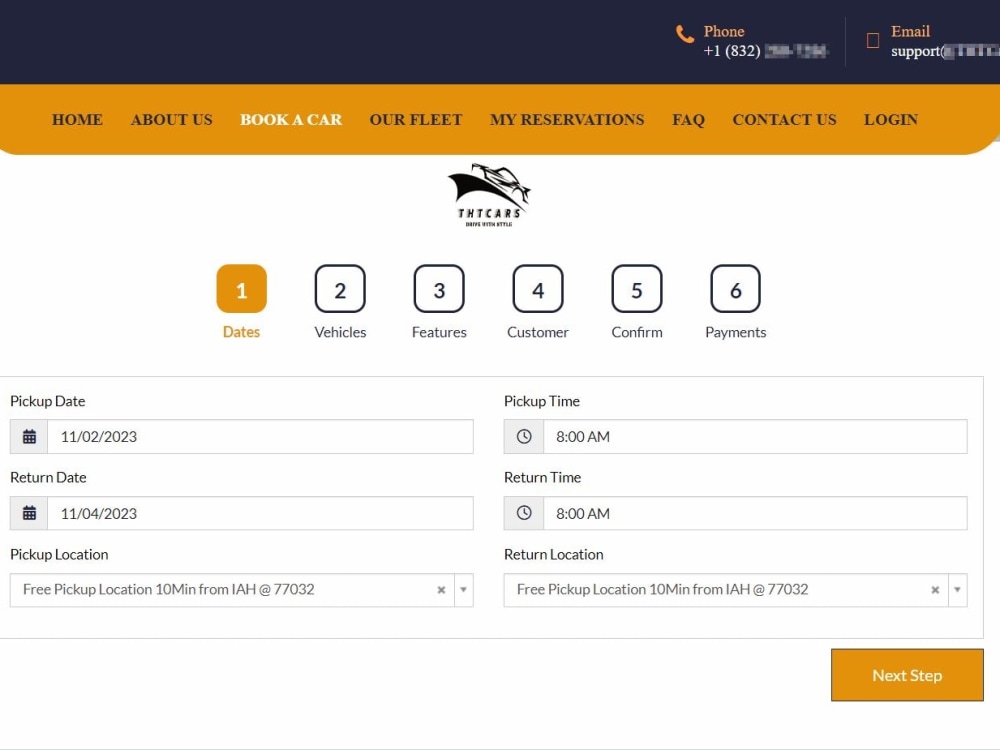1000x750 pixels.
Task: Click the support email address
Action: tap(945, 51)
